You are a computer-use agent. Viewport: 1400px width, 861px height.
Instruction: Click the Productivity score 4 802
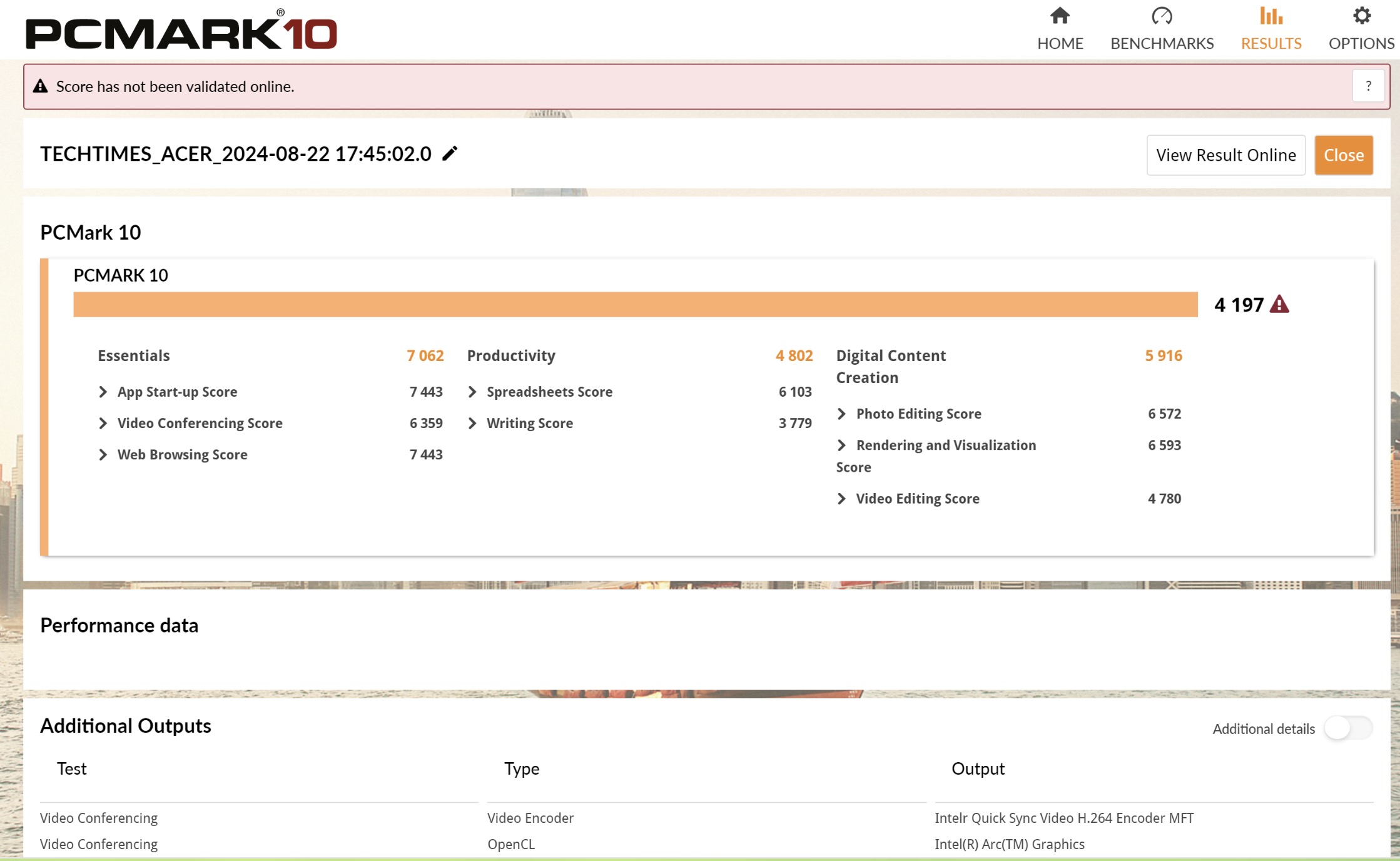tap(794, 355)
